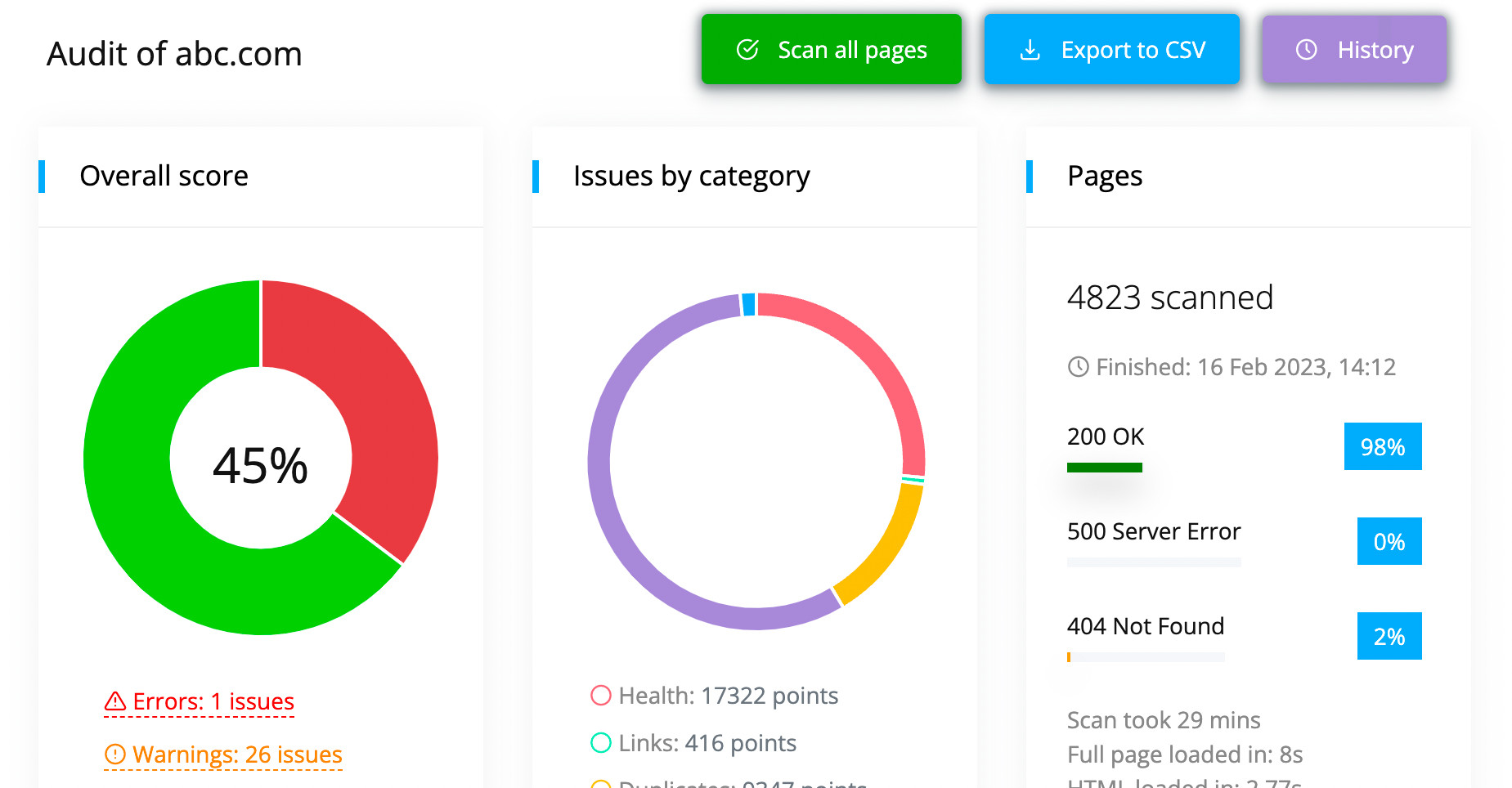
Task: Click the 200 OK progress bar
Action: tap(1104, 466)
